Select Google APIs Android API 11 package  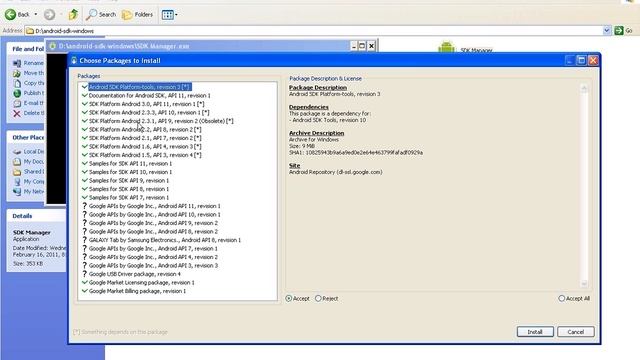[154, 206]
